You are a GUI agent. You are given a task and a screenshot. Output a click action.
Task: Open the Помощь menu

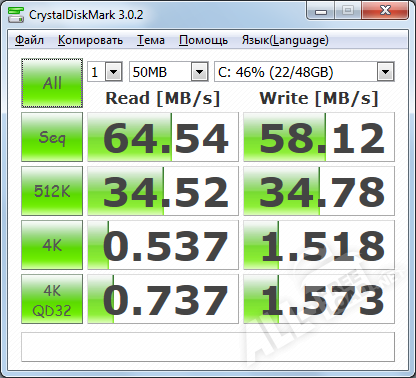tap(203, 40)
